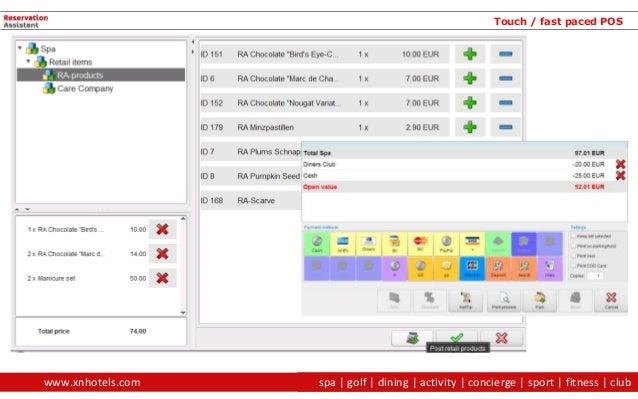The width and height of the screenshot is (638, 399).
Task: Click the green plus for RA Minzpastillen
Action: 470,127
